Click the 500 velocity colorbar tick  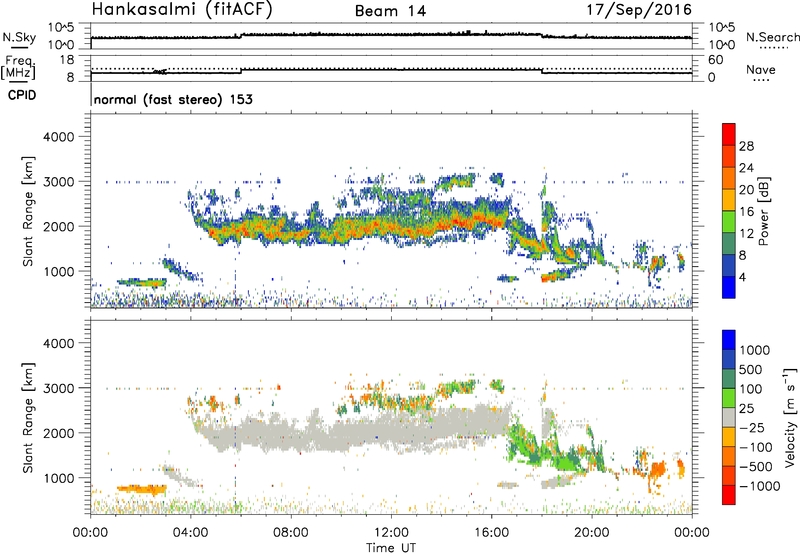751,369
